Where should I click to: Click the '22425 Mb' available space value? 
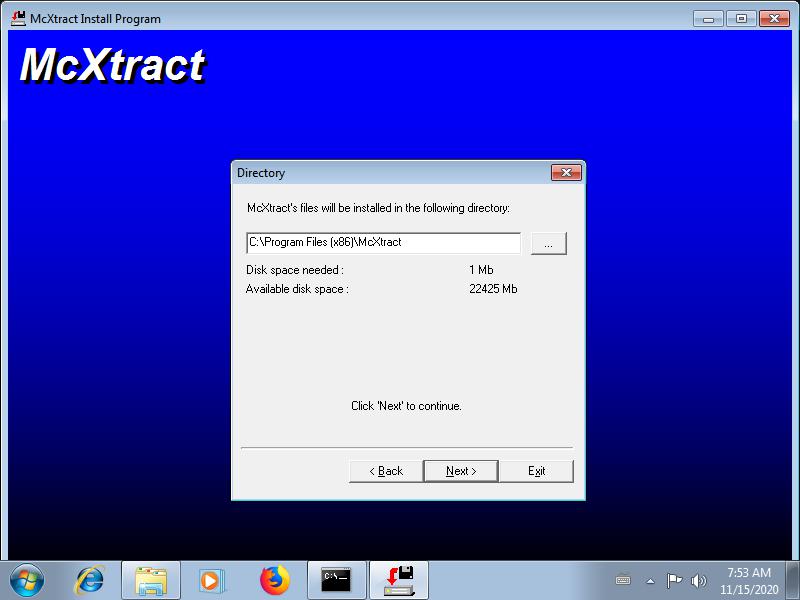[493, 289]
